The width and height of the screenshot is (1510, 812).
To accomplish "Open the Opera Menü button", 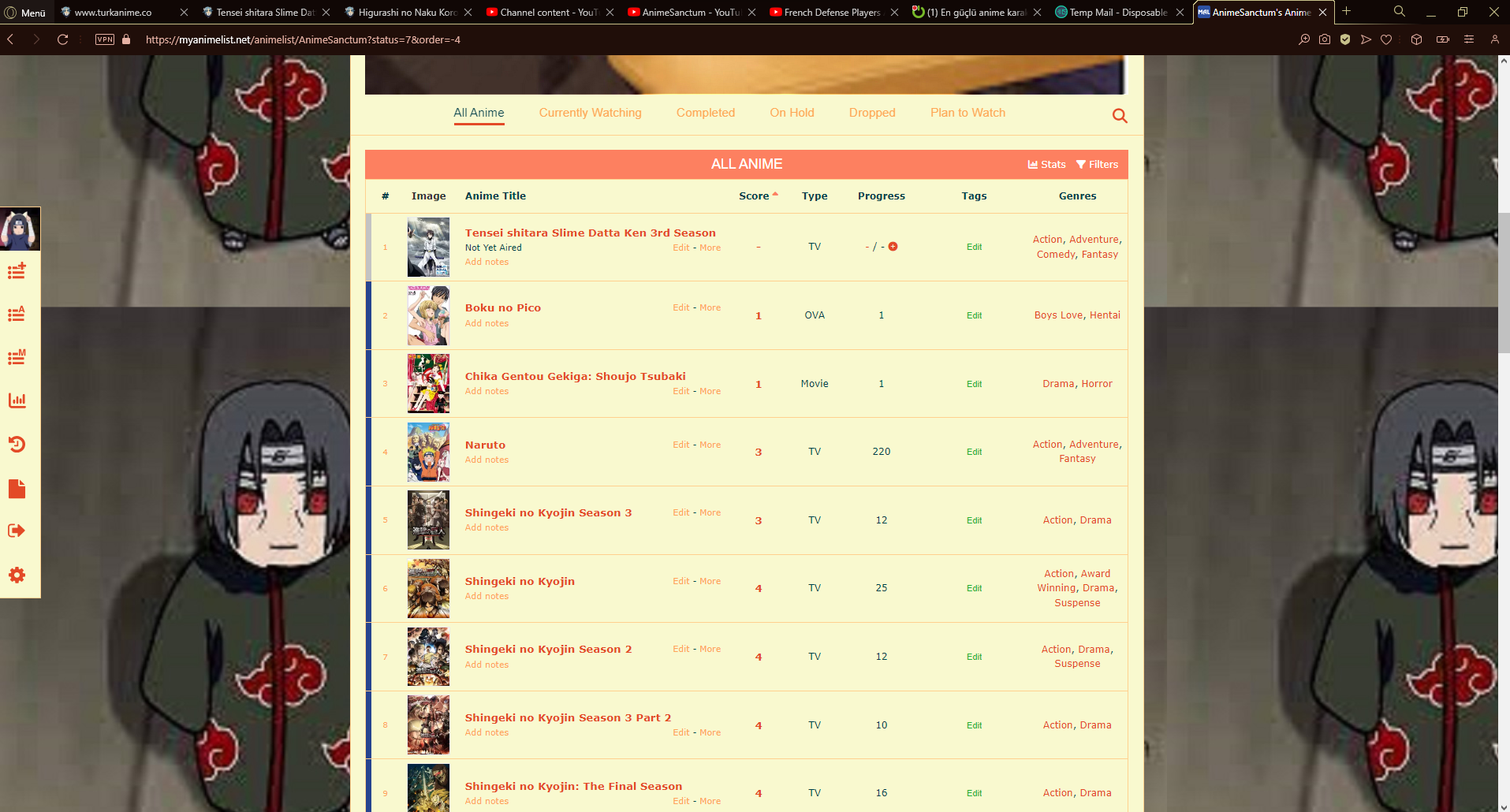I will pyautogui.click(x=25, y=13).
